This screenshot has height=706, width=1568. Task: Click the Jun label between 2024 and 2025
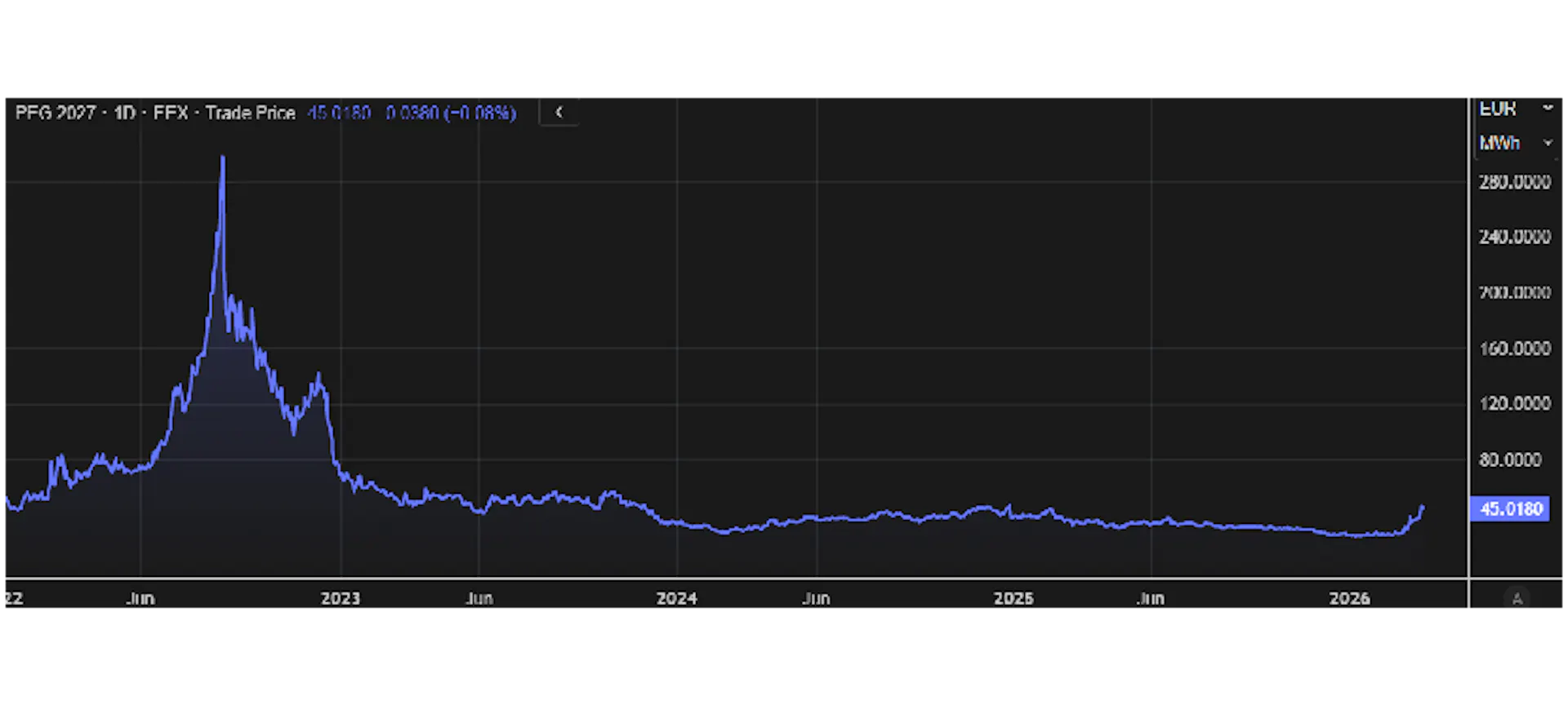(816, 598)
